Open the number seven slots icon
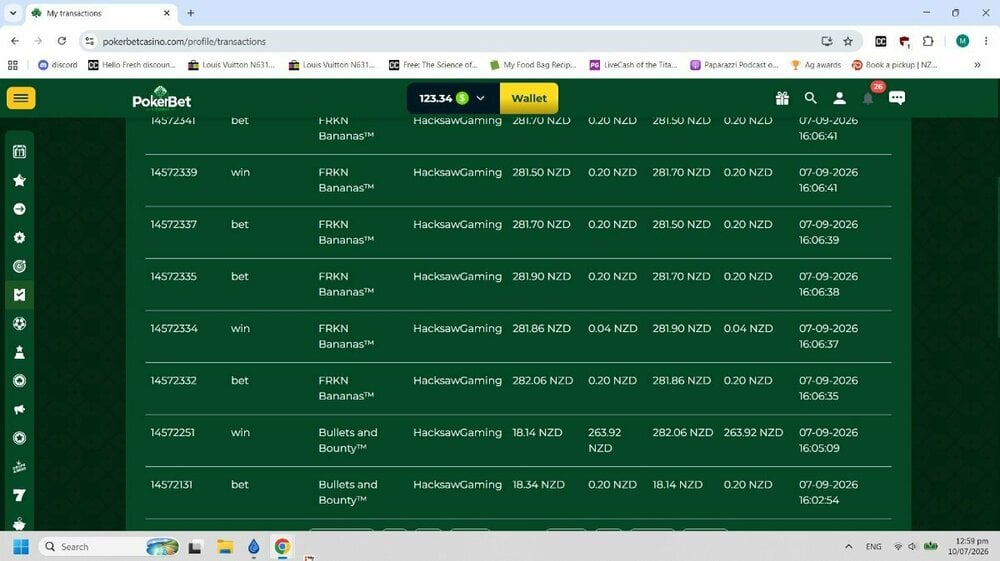1000x561 pixels. point(20,495)
